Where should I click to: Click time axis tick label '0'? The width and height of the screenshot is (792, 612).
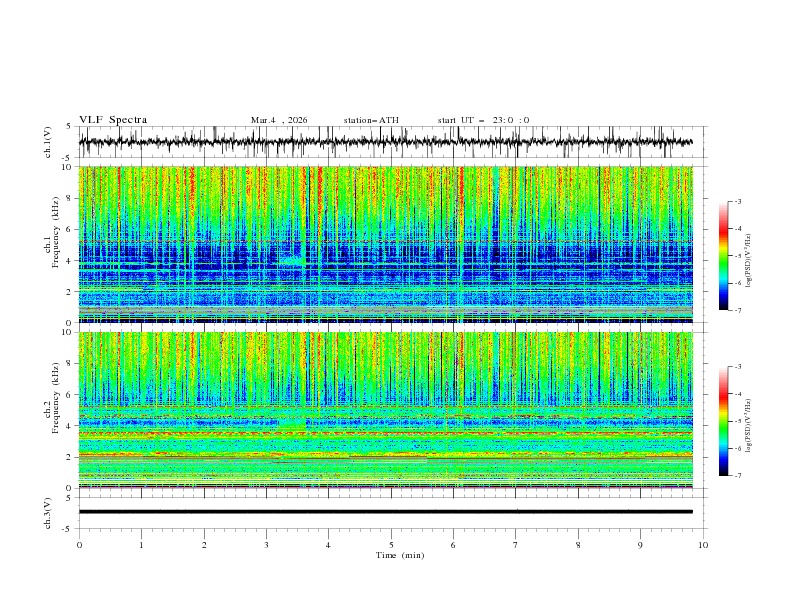(79, 545)
